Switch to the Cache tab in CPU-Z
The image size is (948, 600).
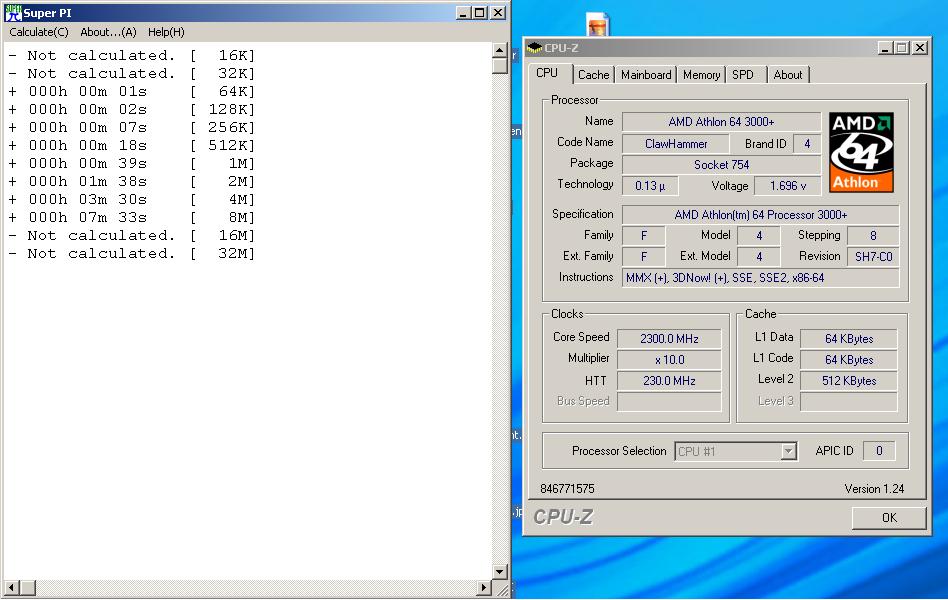point(594,74)
